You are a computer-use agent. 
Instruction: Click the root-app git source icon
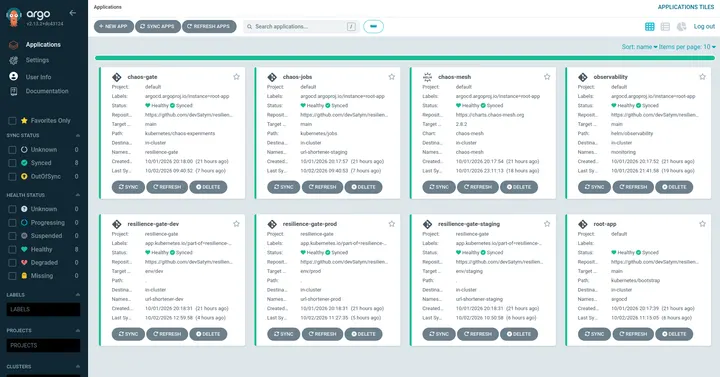tap(583, 224)
